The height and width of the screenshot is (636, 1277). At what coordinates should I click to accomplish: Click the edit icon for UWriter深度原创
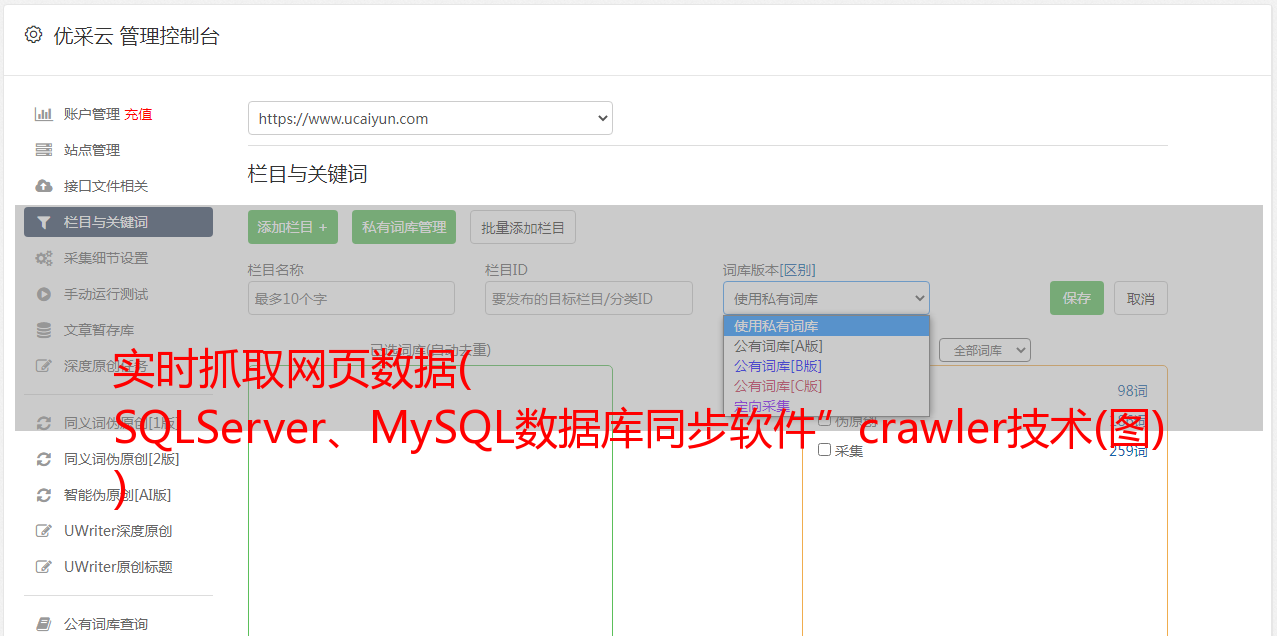[x=43, y=531]
